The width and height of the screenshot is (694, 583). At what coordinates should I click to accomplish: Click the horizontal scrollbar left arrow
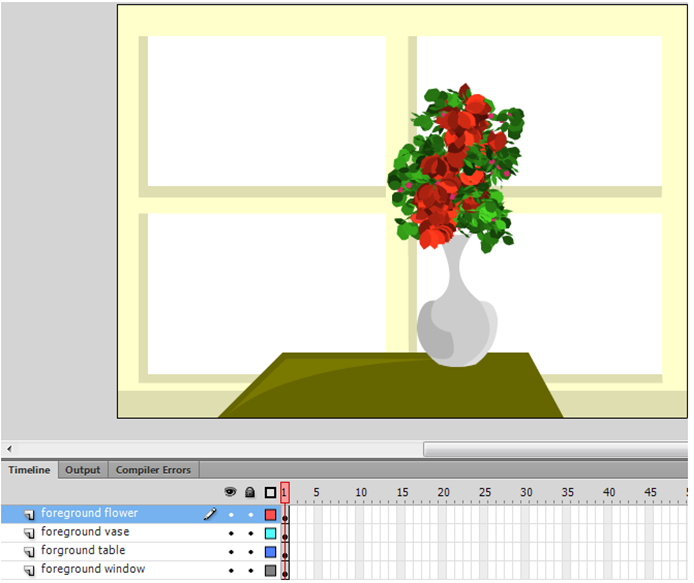pyautogui.click(x=9, y=449)
